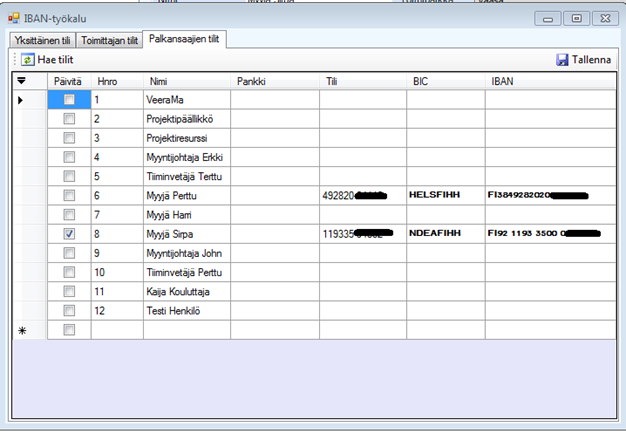Check the Päivitä checkbox for Myyjä Perttu

(69, 195)
